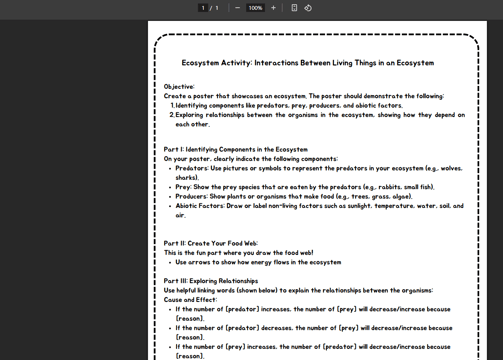Edit the current page number field
Image resolution: width=503 pixels, height=360 pixels.
tap(203, 8)
